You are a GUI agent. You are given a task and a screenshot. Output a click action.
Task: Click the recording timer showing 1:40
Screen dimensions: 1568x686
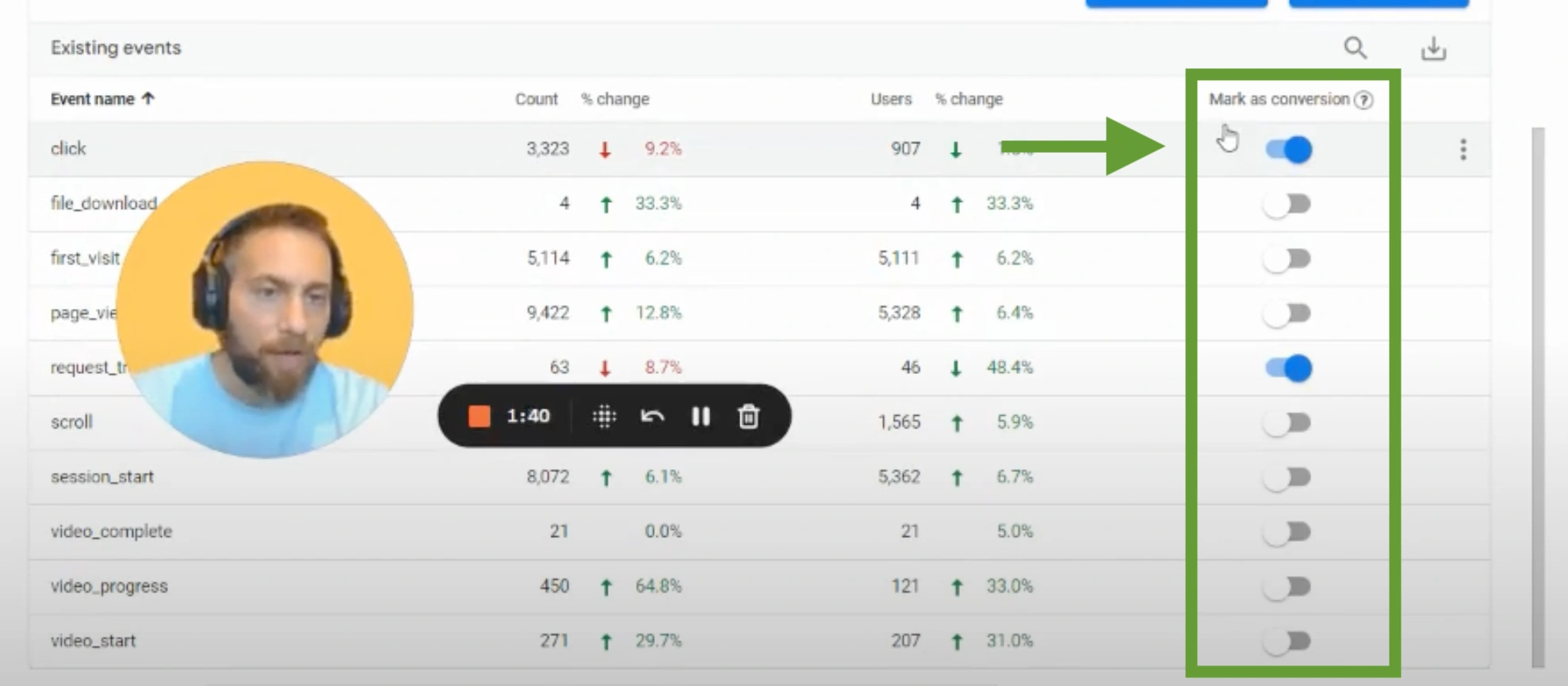(x=528, y=416)
